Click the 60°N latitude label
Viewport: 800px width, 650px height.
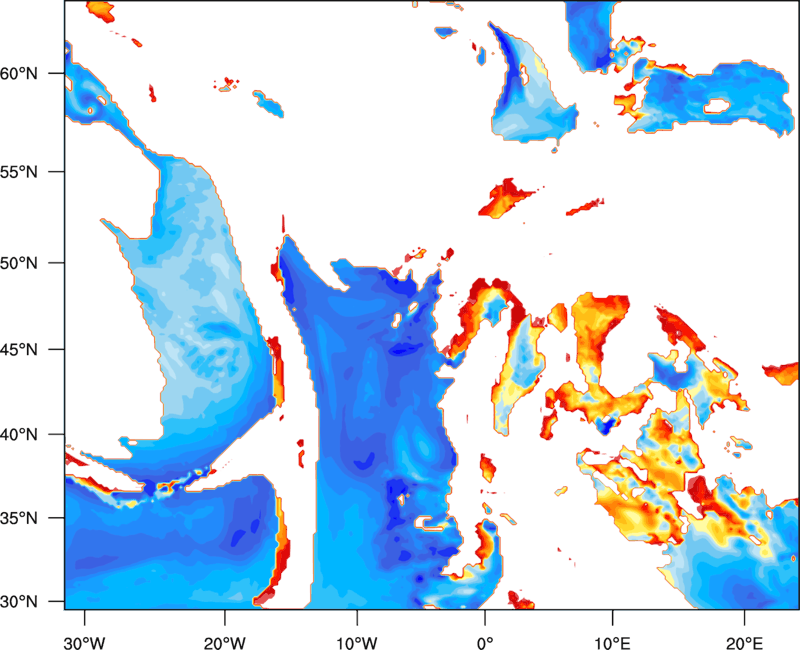coord(19,73)
